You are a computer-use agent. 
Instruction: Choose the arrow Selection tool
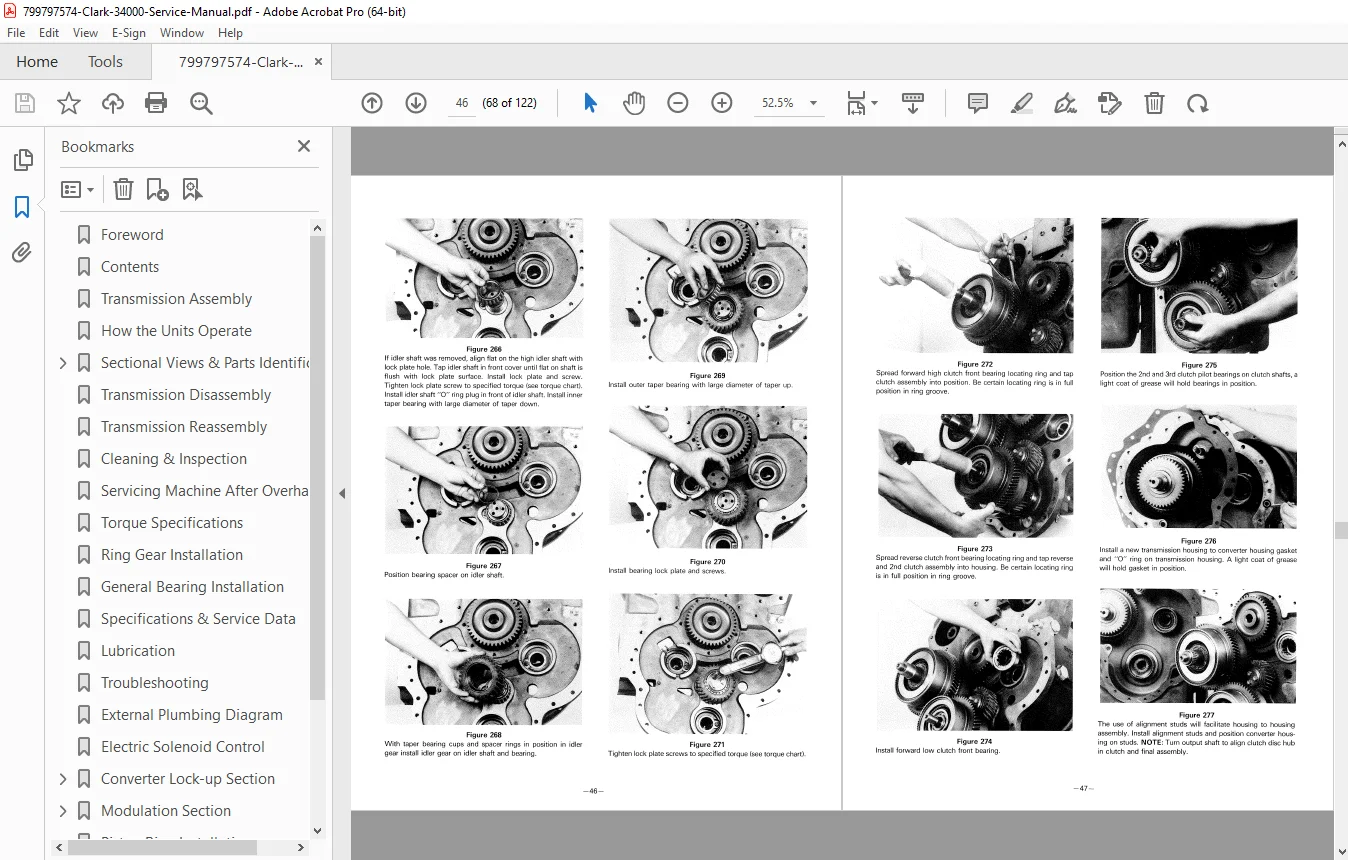(590, 103)
